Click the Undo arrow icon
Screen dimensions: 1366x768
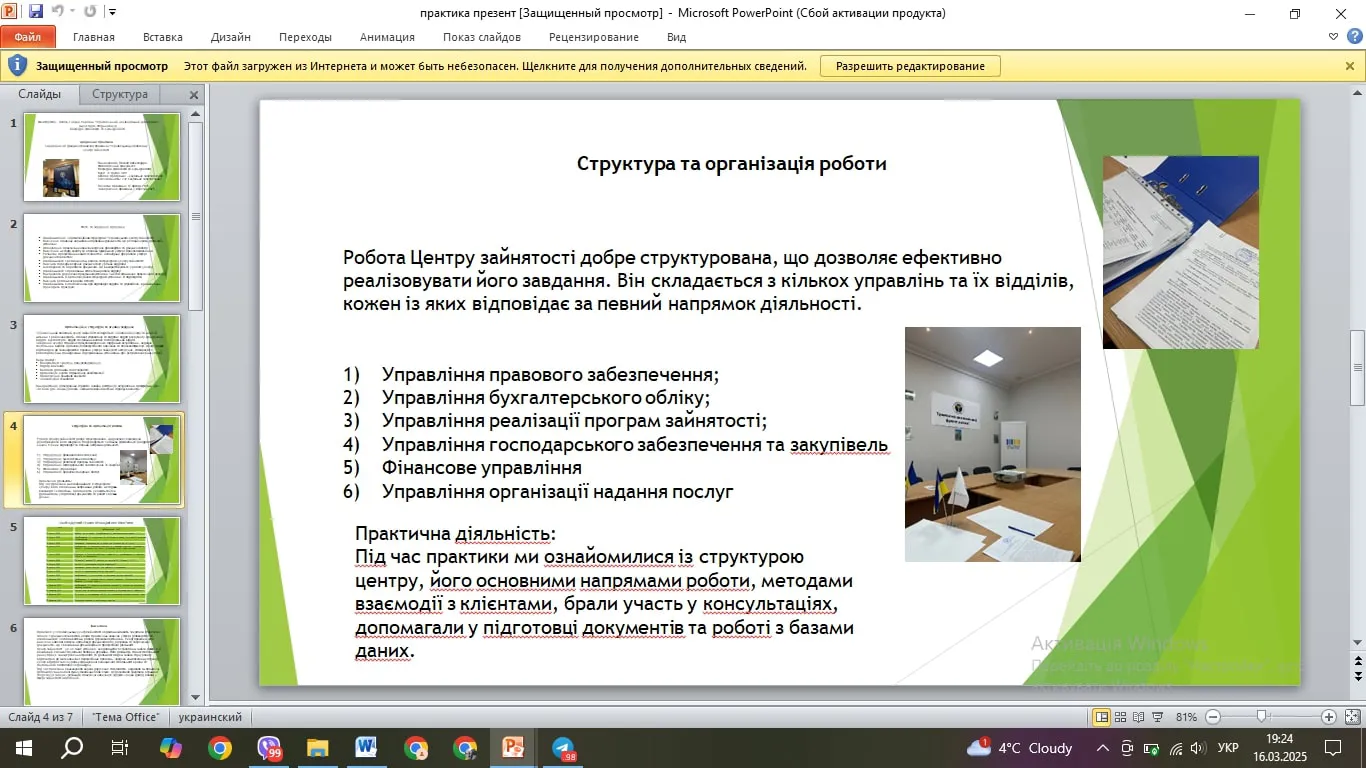coord(57,12)
